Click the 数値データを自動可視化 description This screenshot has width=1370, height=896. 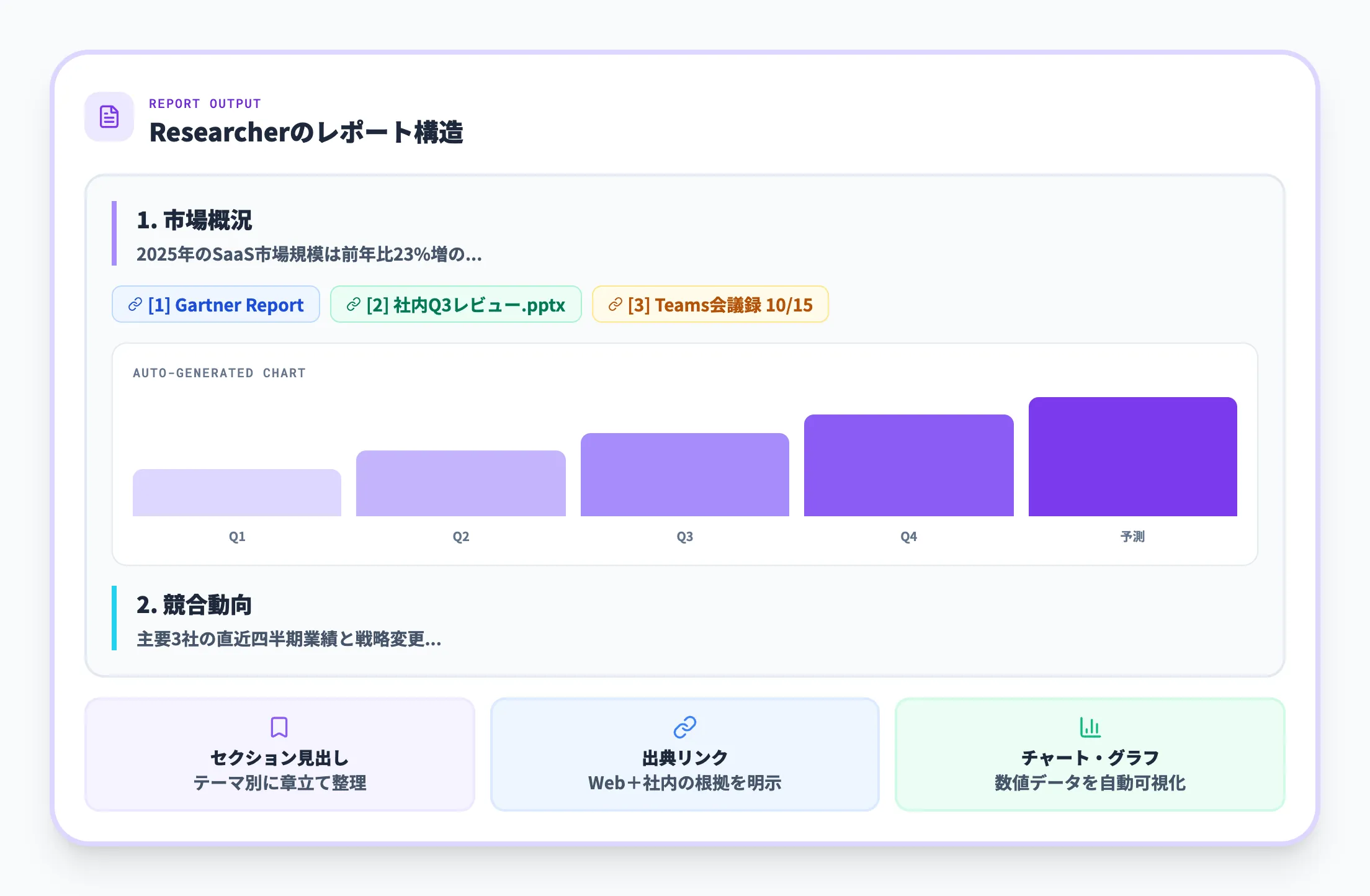pyautogui.click(x=1090, y=783)
